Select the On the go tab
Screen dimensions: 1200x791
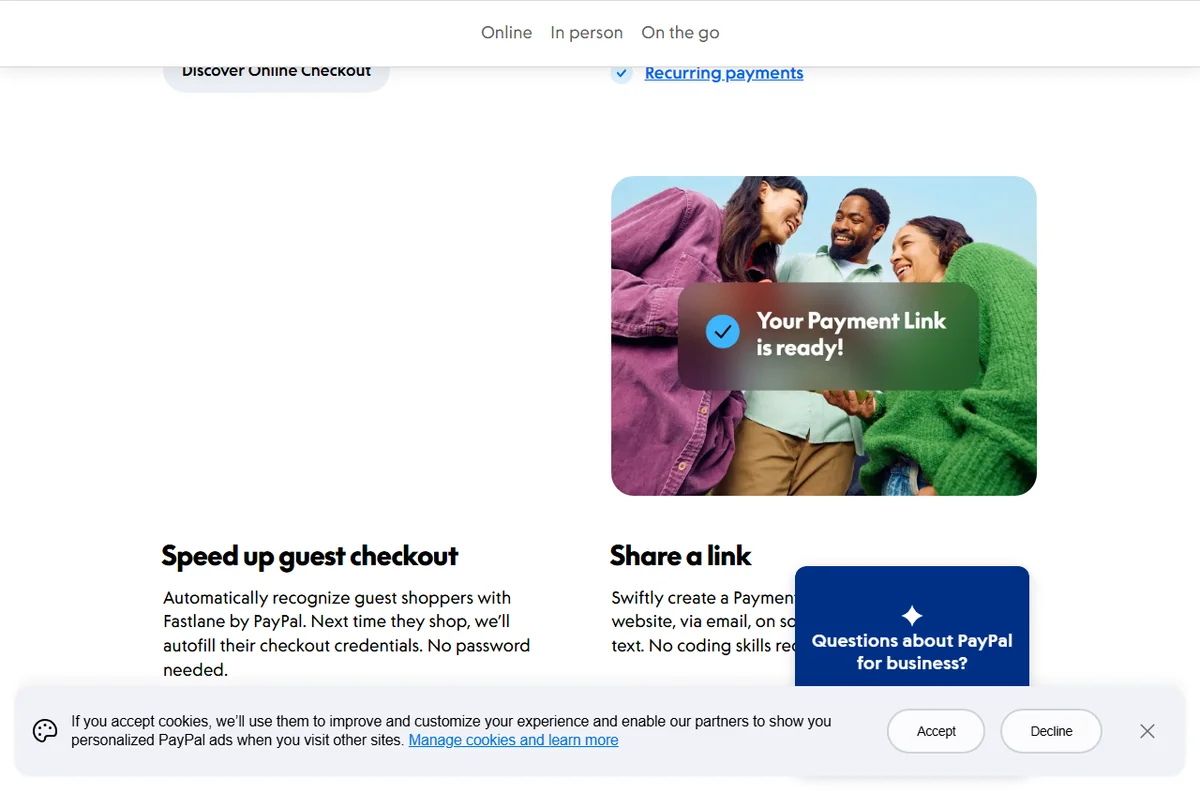(x=680, y=32)
